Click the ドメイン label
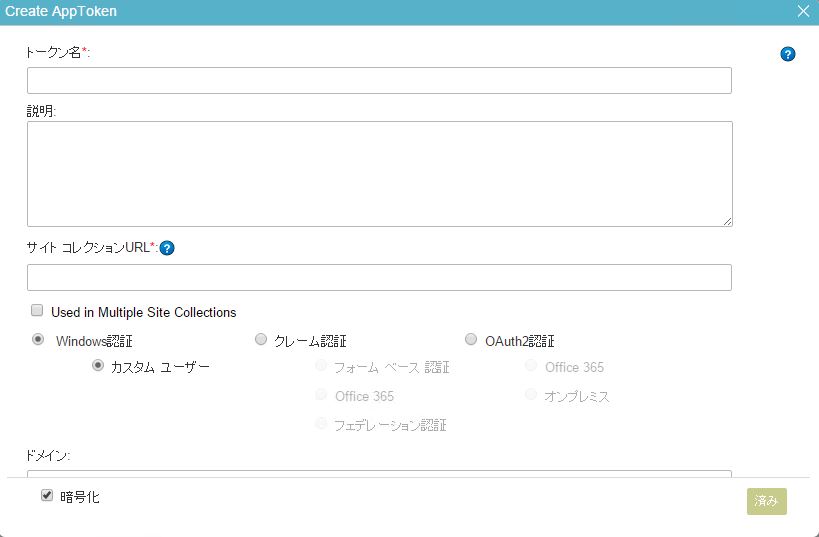The width and height of the screenshot is (819, 537). 47,456
